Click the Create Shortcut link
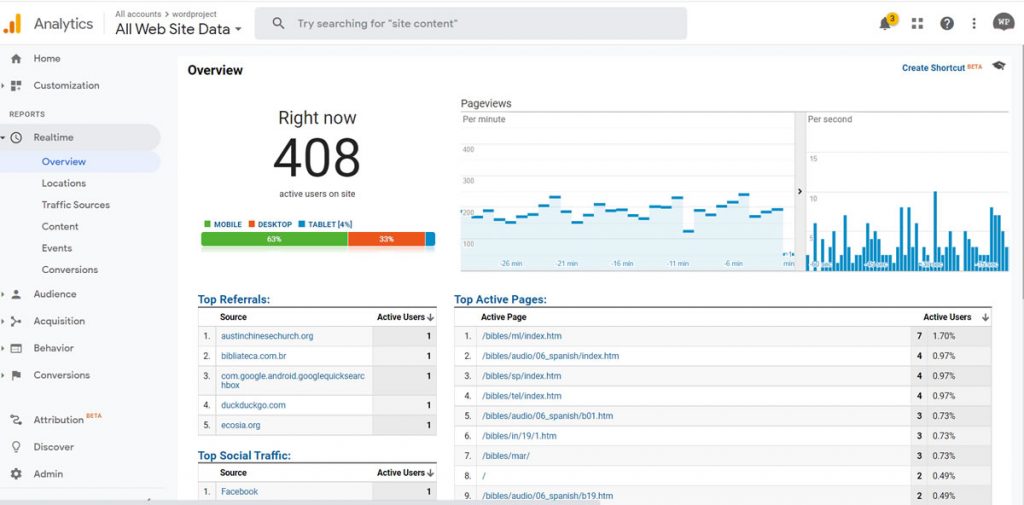The width and height of the screenshot is (1024, 505). (933, 68)
